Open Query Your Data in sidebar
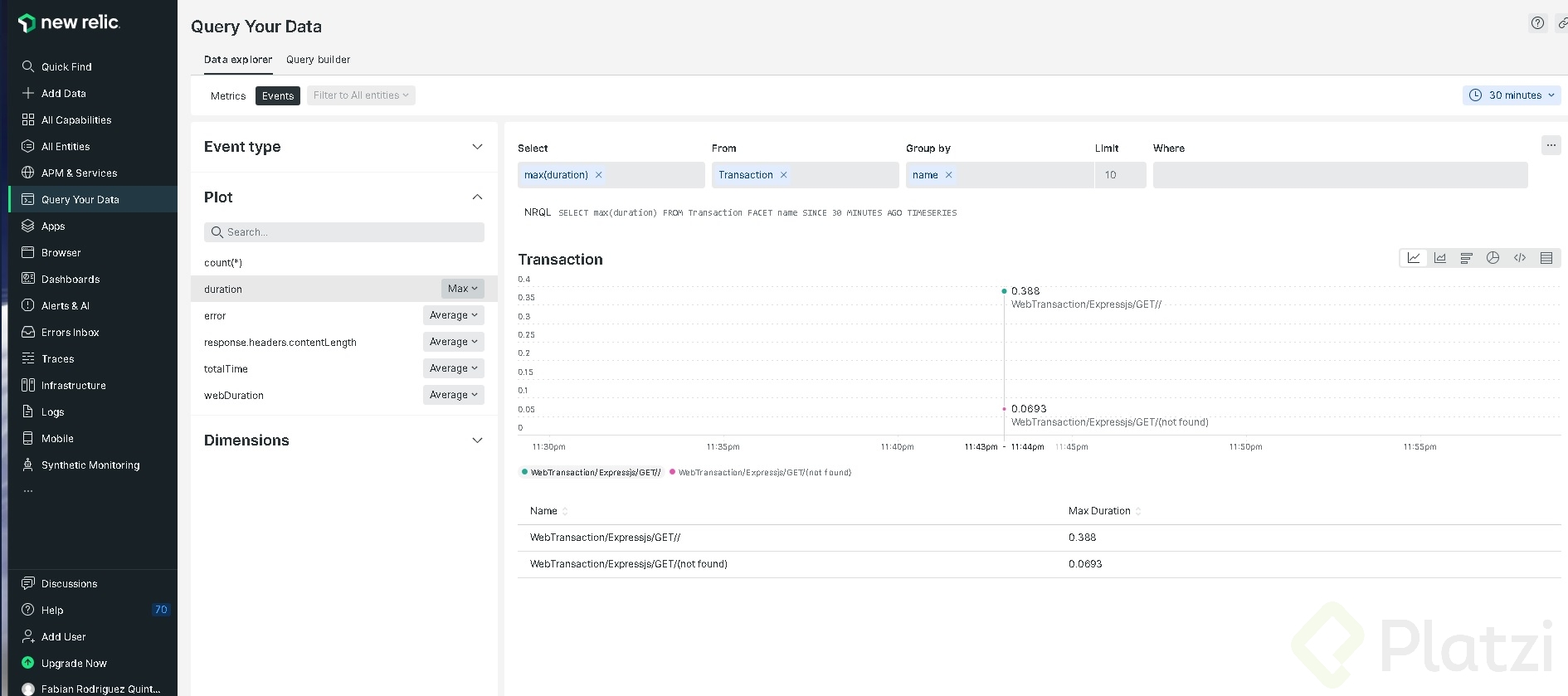 click(x=92, y=199)
